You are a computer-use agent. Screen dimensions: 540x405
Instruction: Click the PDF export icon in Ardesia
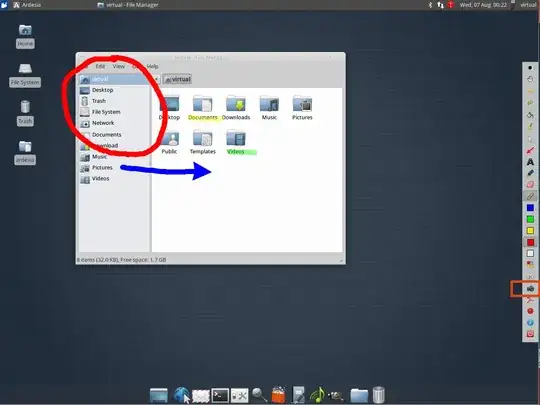[530, 300]
